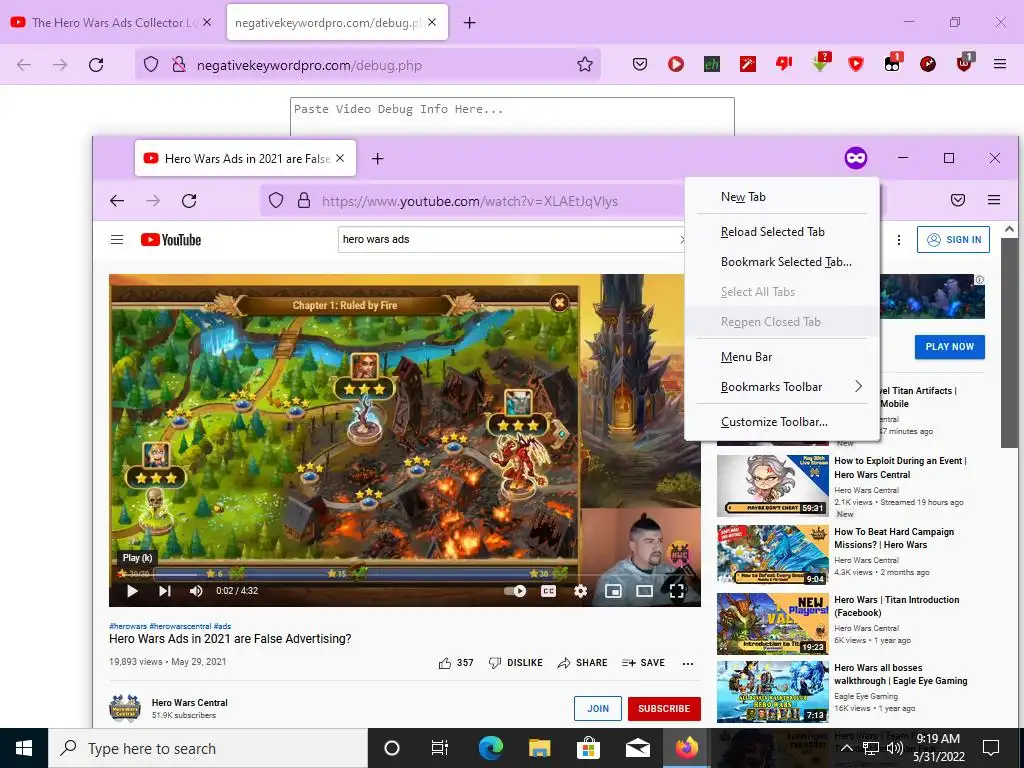Image resolution: width=1024 pixels, height=768 pixels.
Task: Choose Bookmark Selected Tab...
Action: [x=782, y=262]
